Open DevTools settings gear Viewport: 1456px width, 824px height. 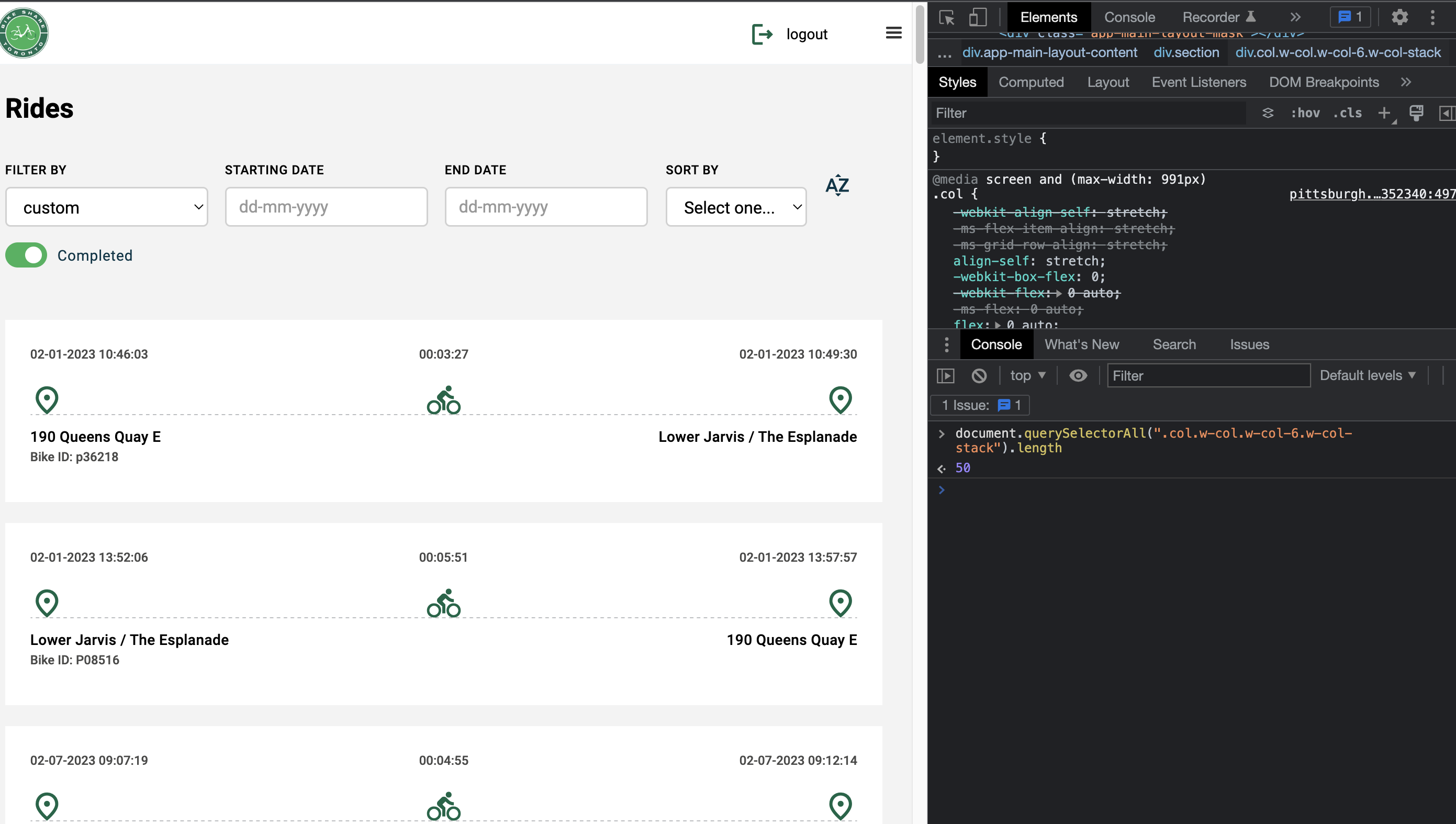pos(1399,17)
